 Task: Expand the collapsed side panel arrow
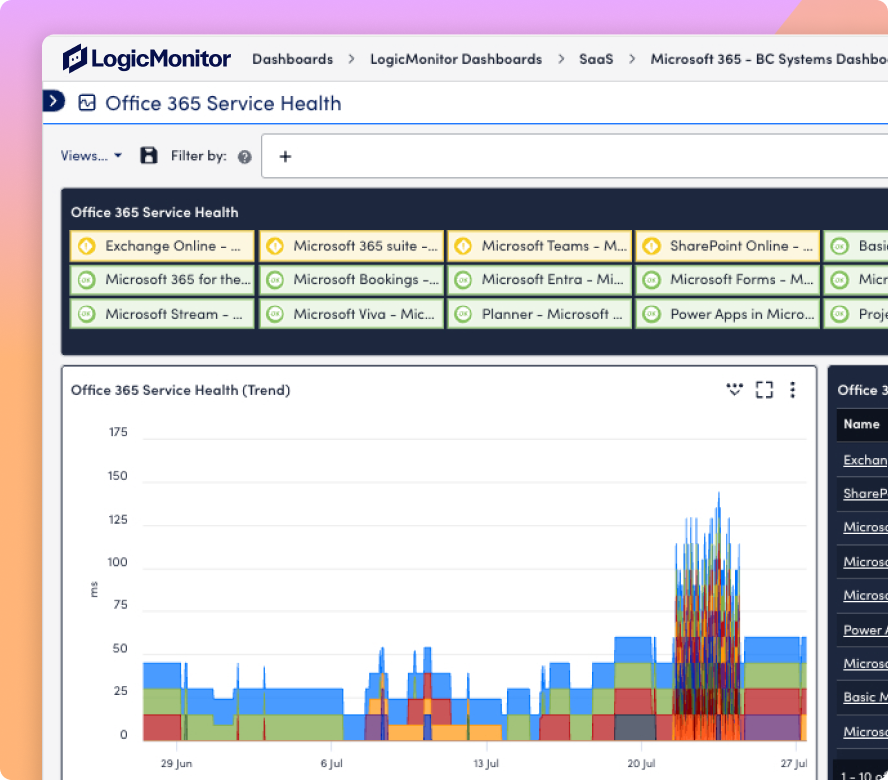click(x=54, y=101)
